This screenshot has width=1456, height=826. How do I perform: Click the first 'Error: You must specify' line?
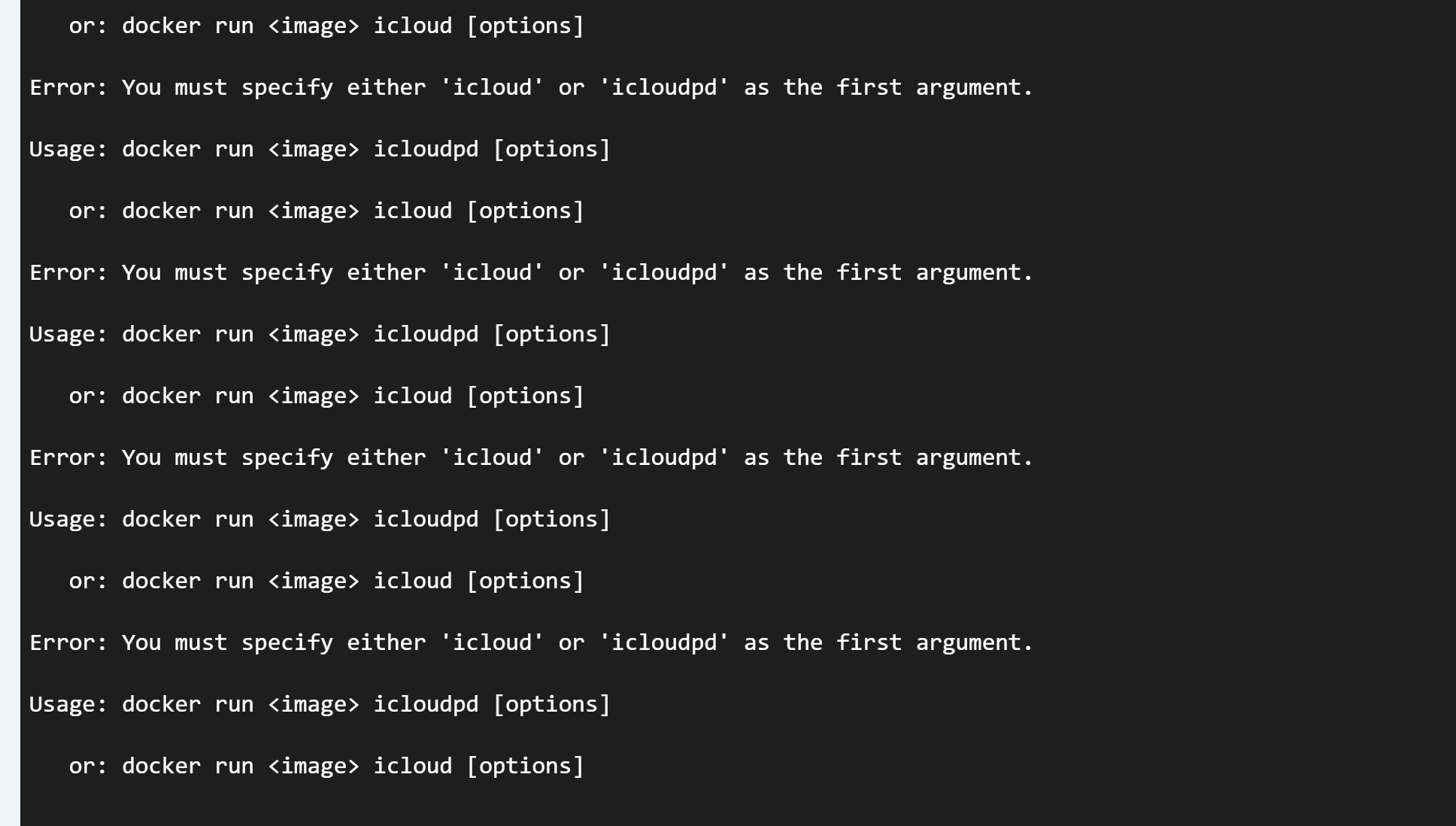531,87
